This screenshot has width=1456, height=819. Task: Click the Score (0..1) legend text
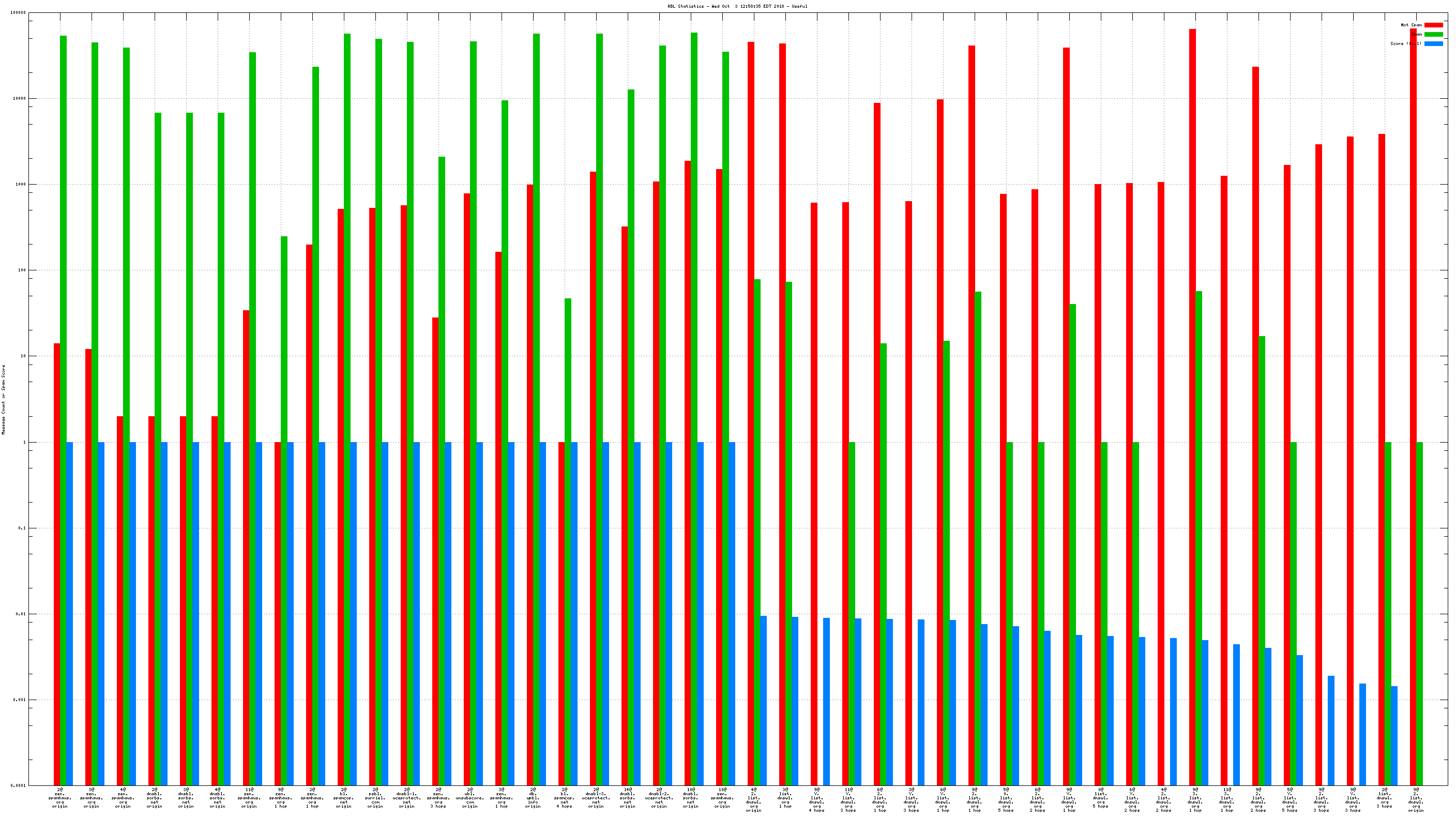[x=1406, y=43]
